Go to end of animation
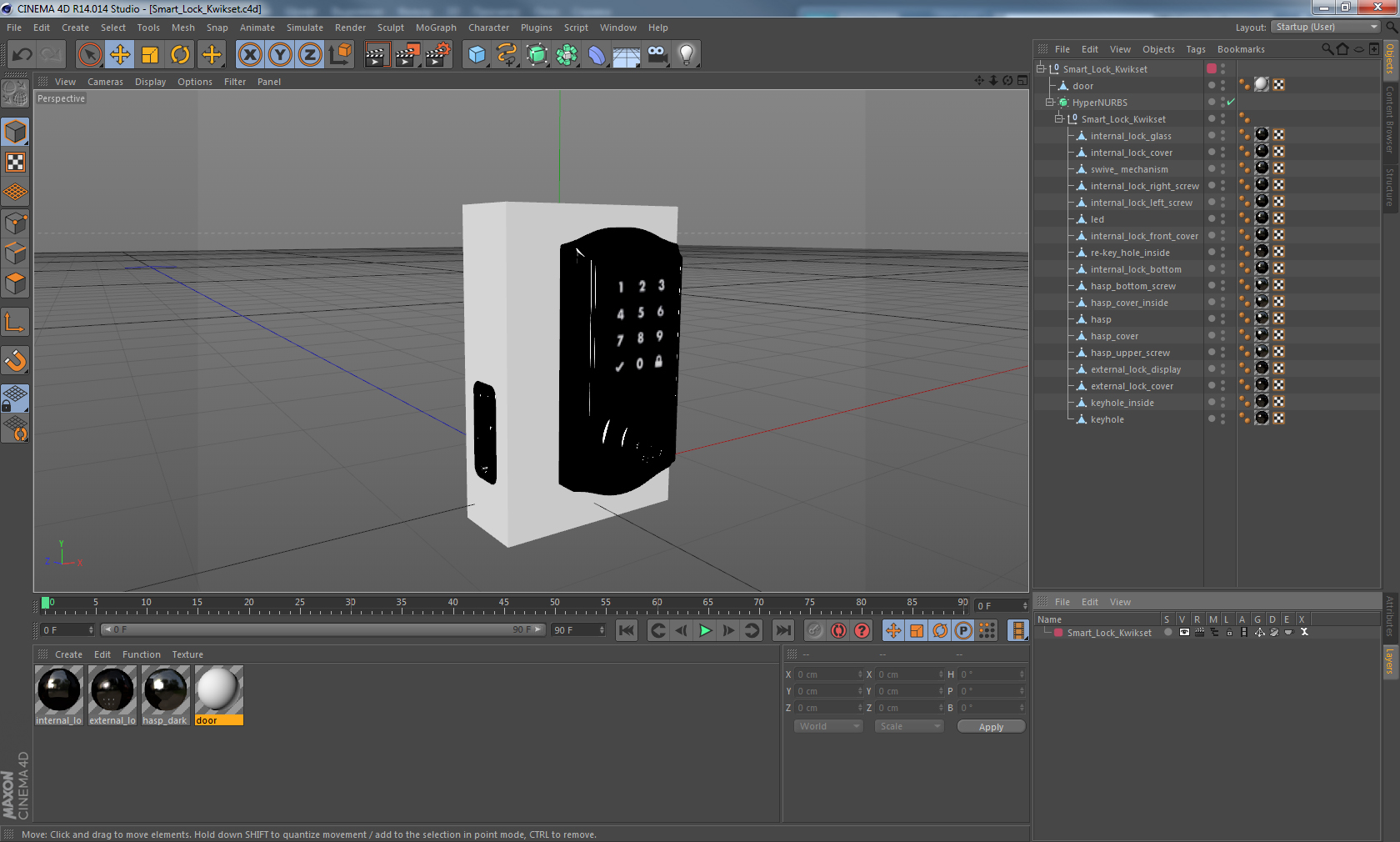The width and height of the screenshot is (1400, 842). tap(783, 630)
